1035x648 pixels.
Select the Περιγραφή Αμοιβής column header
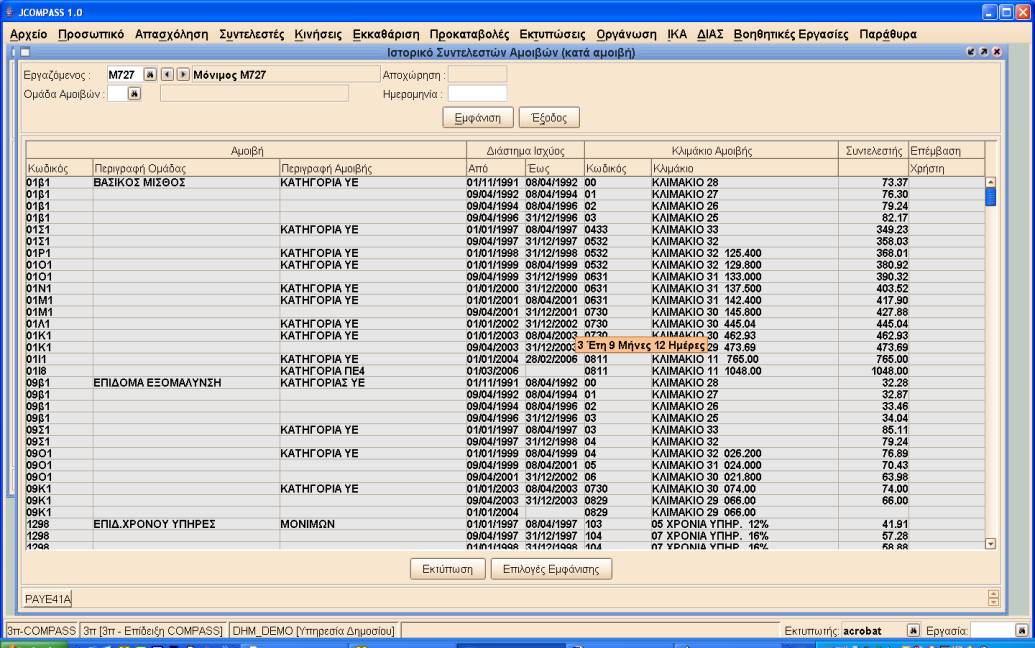(373, 168)
